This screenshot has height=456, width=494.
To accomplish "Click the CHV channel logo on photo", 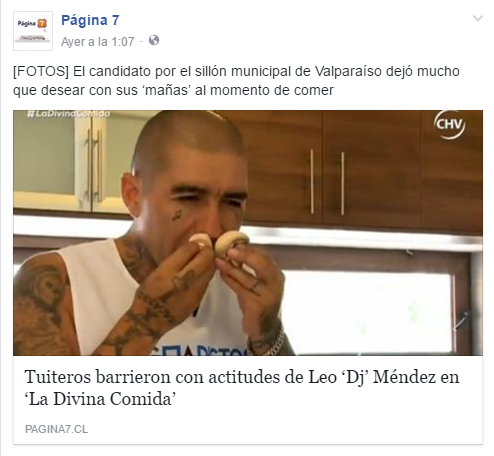I will [449, 125].
